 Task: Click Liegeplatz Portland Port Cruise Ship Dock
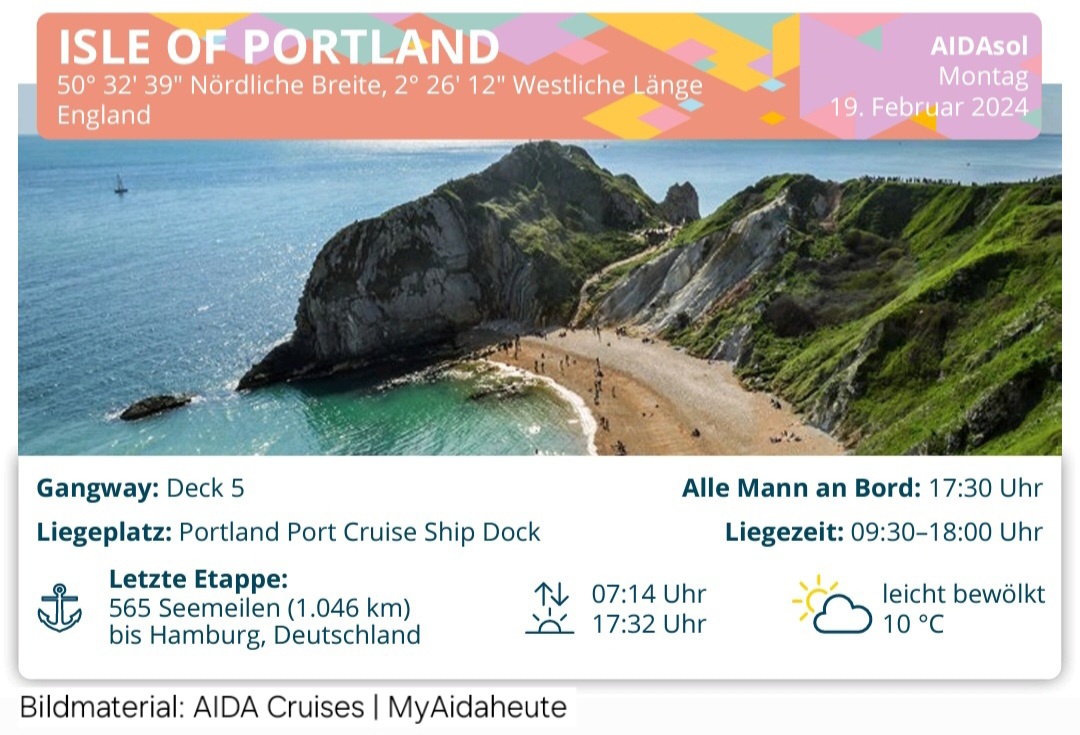coord(289,532)
